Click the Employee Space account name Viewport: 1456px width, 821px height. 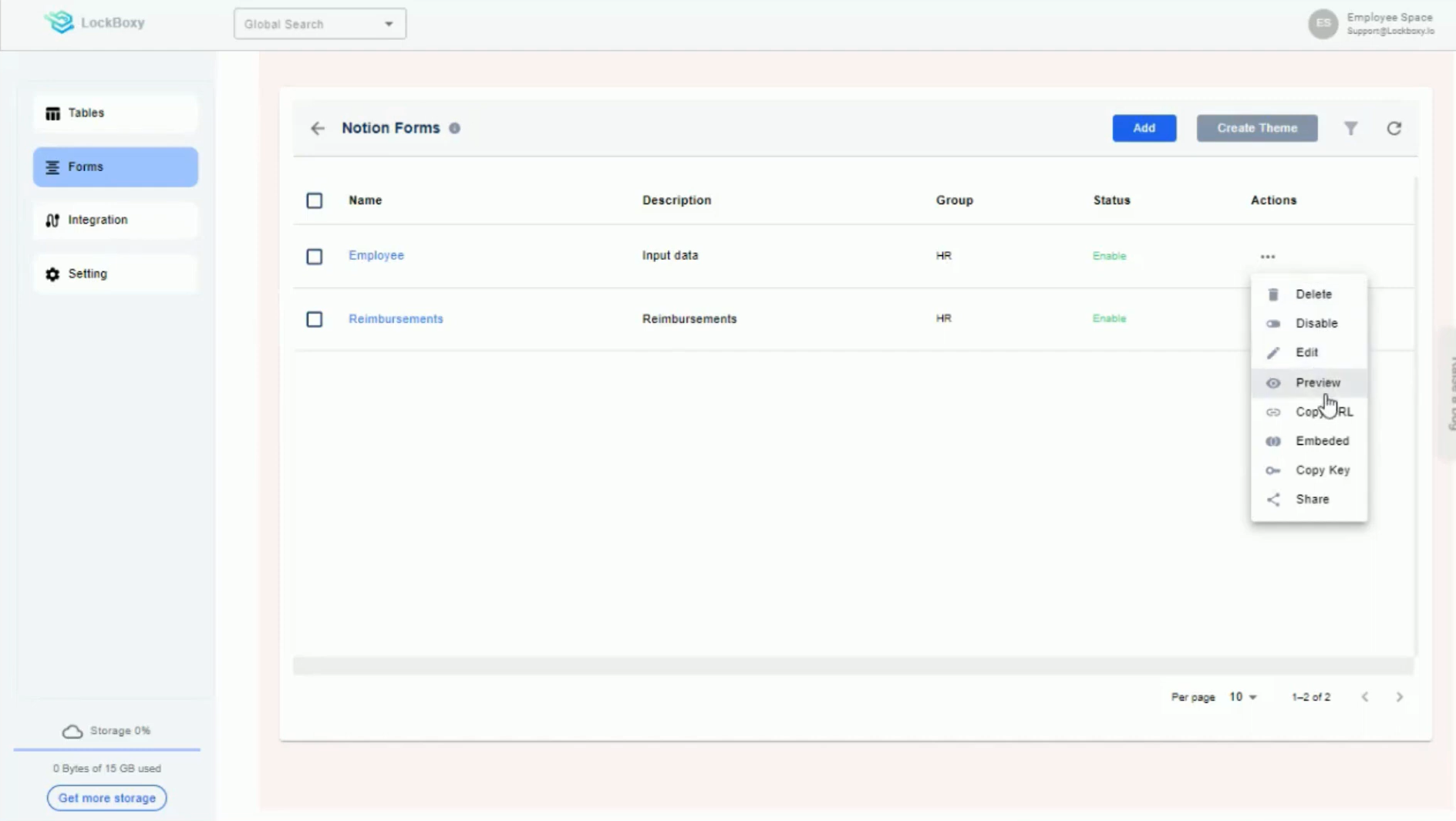click(x=1390, y=18)
